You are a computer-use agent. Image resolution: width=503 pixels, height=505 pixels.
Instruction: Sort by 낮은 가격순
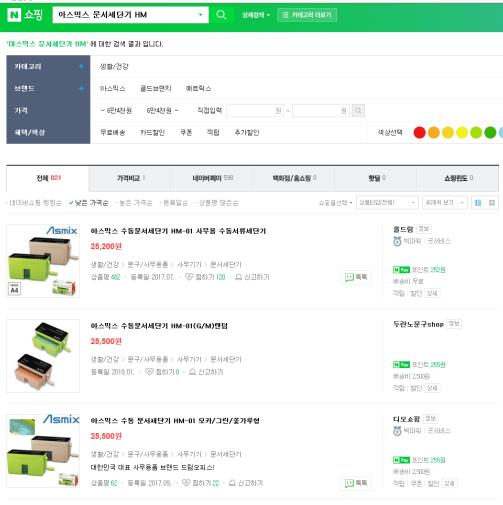click(x=89, y=203)
